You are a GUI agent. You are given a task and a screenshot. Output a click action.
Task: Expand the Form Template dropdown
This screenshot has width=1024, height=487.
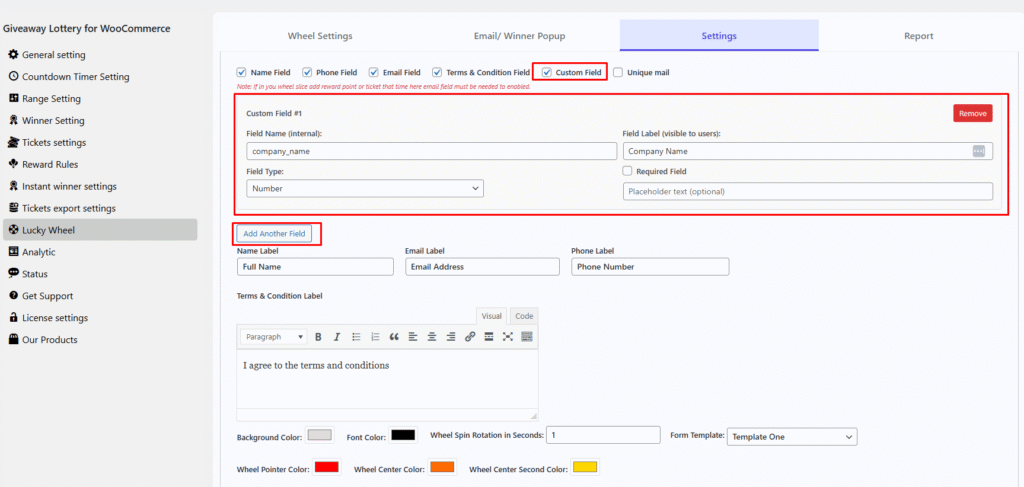click(791, 437)
